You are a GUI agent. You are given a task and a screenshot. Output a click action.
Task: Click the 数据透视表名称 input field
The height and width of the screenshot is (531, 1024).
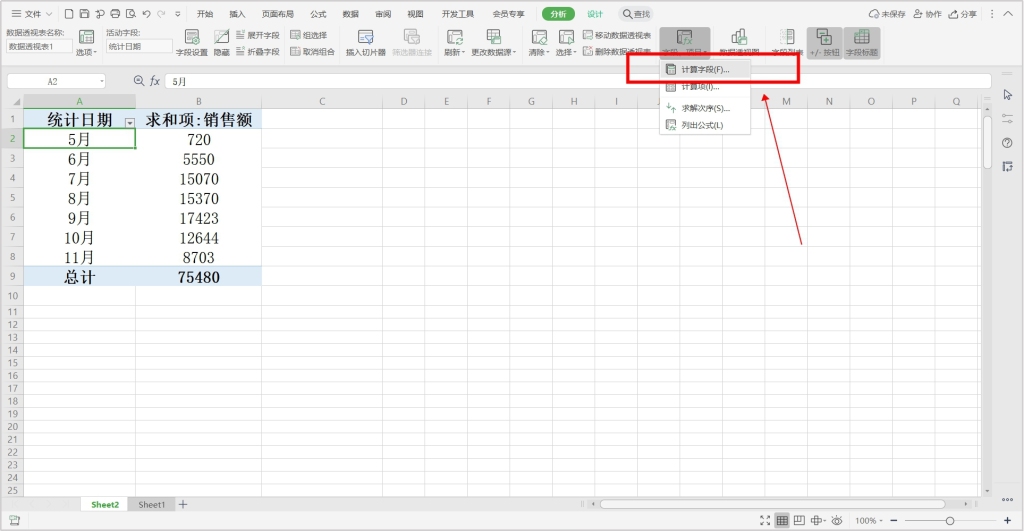39,46
